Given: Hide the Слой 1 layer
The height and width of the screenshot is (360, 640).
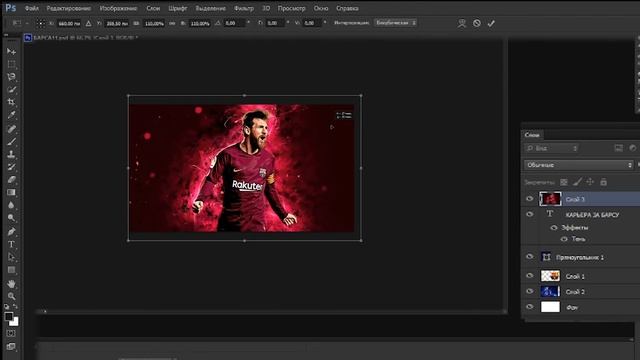Looking at the screenshot, I should coord(530,276).
